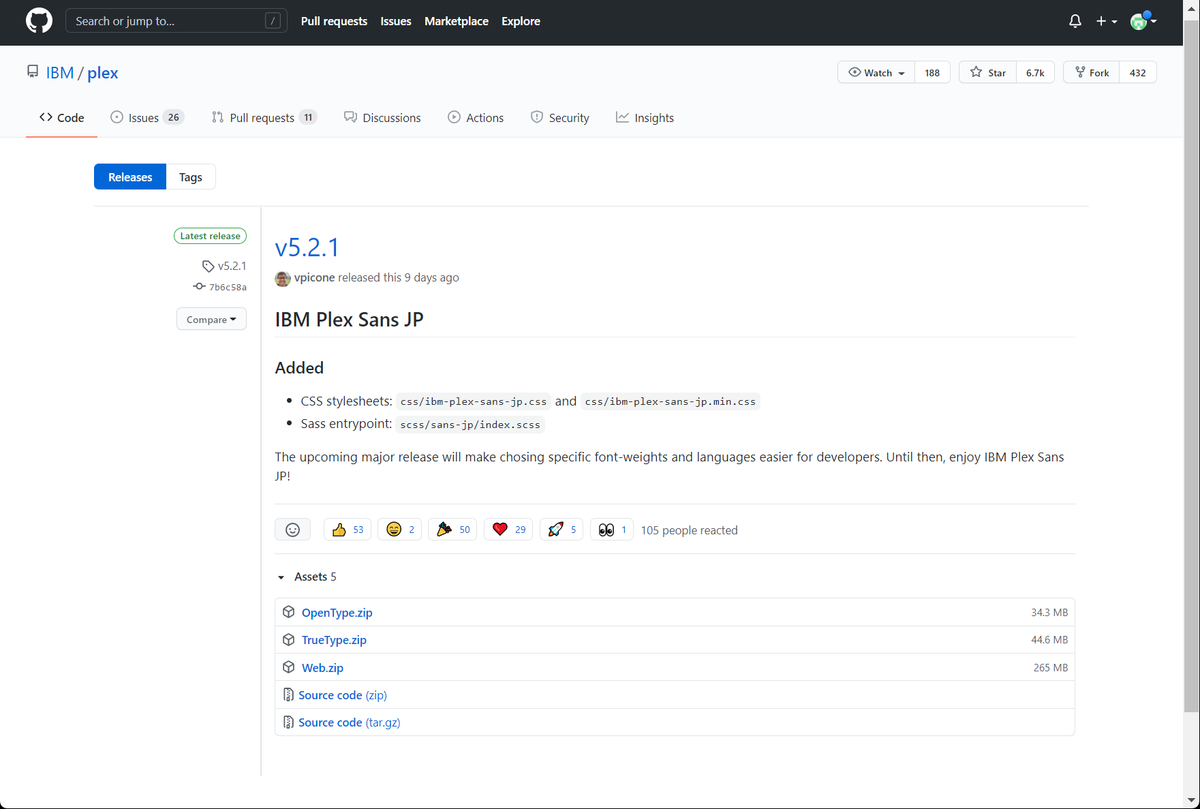This screenshot has height=809, width=1200.
Task: Toggle the heart reaction 29
Action: pos(509,530)
